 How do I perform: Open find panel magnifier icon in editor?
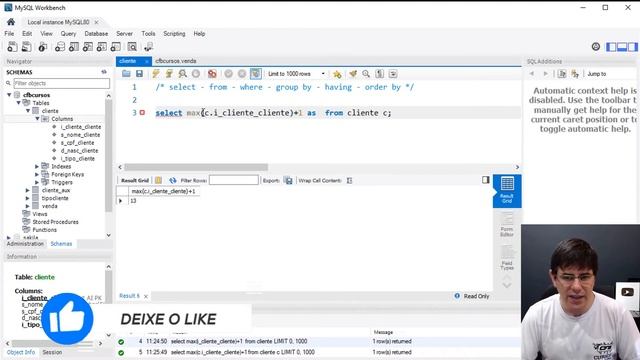[366, 74]
